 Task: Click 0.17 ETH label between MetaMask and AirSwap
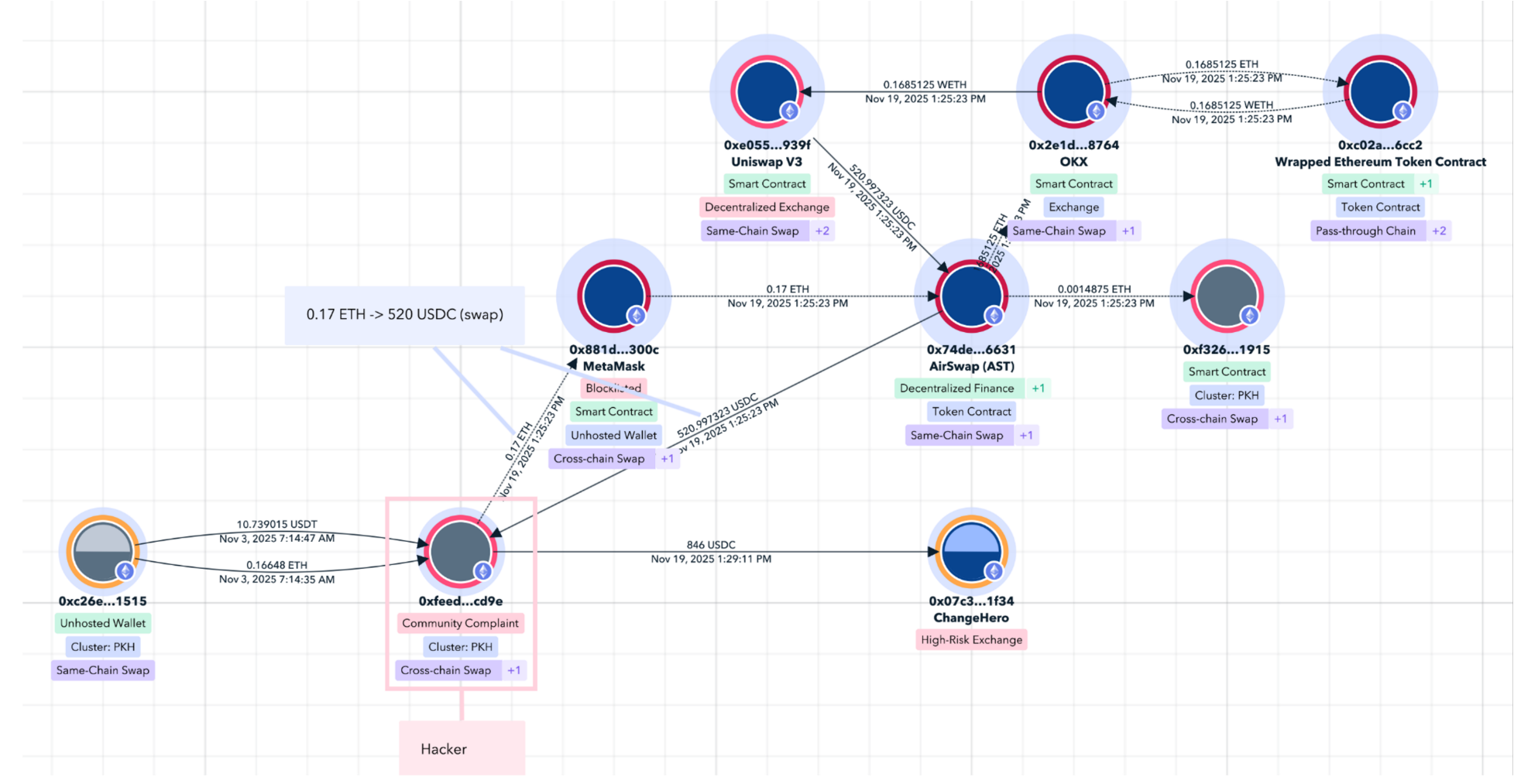click(x=788, y=289)
